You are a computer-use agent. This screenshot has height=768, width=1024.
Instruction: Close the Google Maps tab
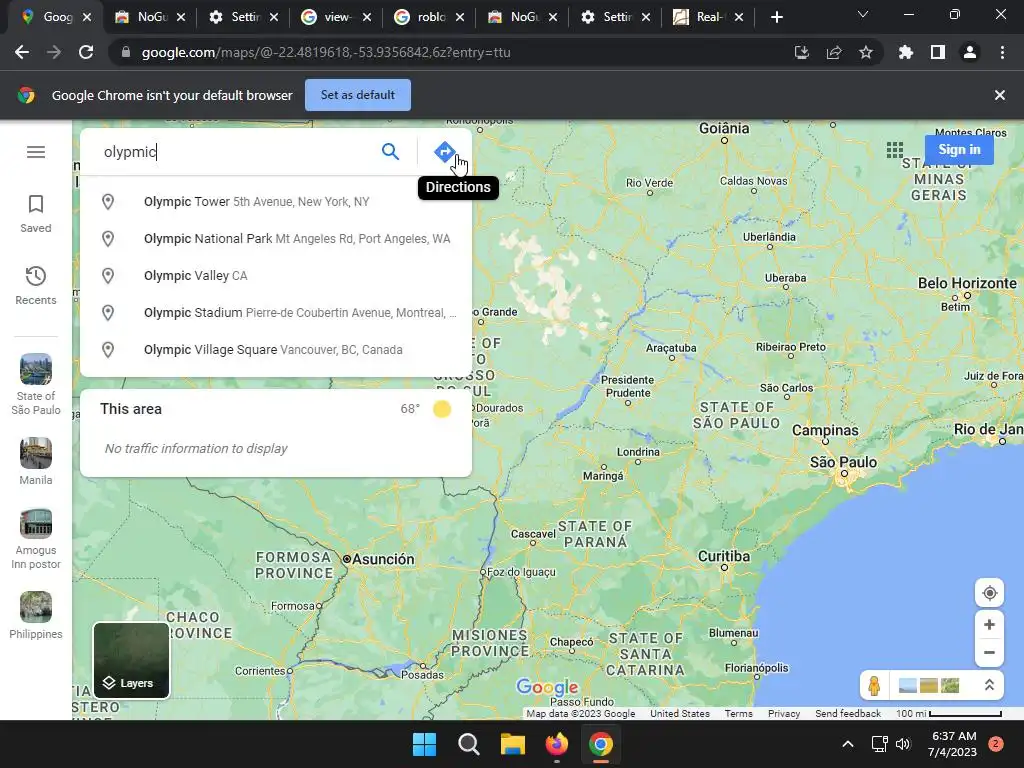tap(87, 17)
